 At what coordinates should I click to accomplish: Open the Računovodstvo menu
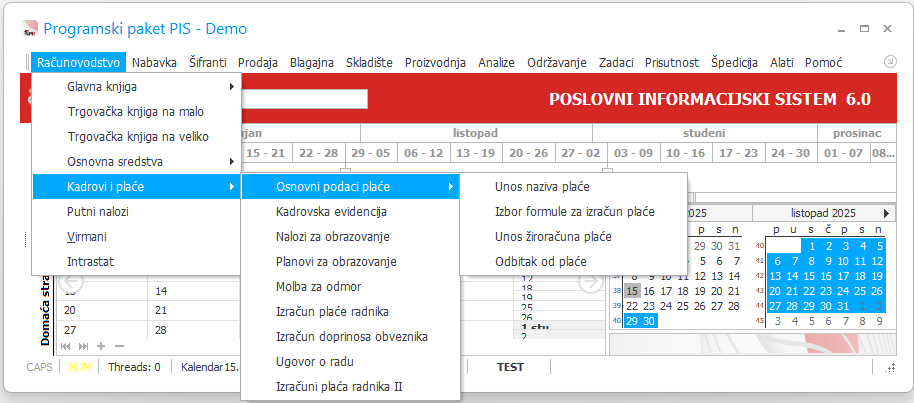click(x=79, y=62)
